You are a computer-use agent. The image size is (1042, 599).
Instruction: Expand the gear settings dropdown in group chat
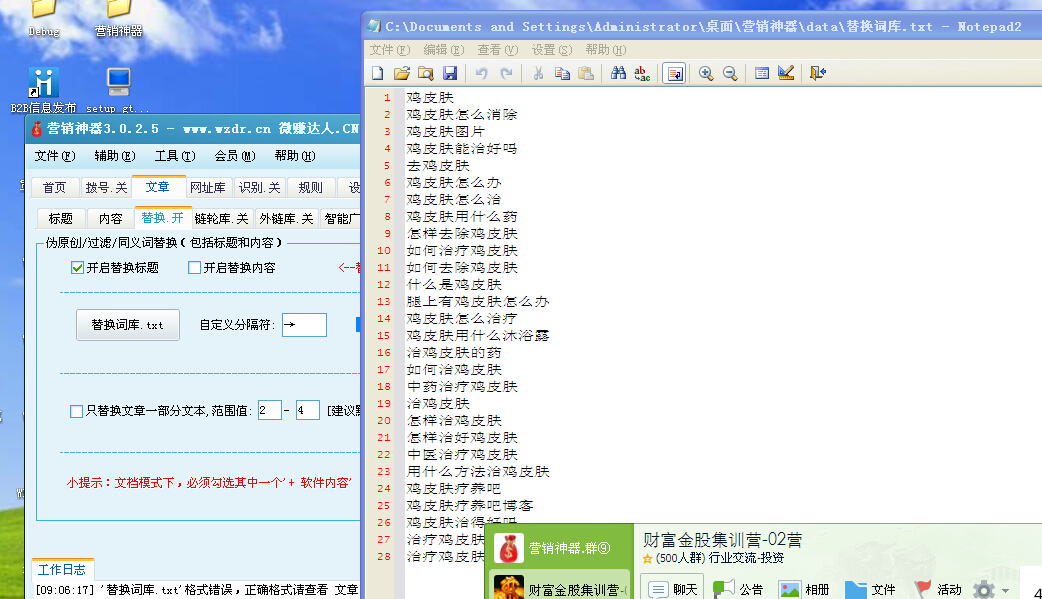point(1004,590)
